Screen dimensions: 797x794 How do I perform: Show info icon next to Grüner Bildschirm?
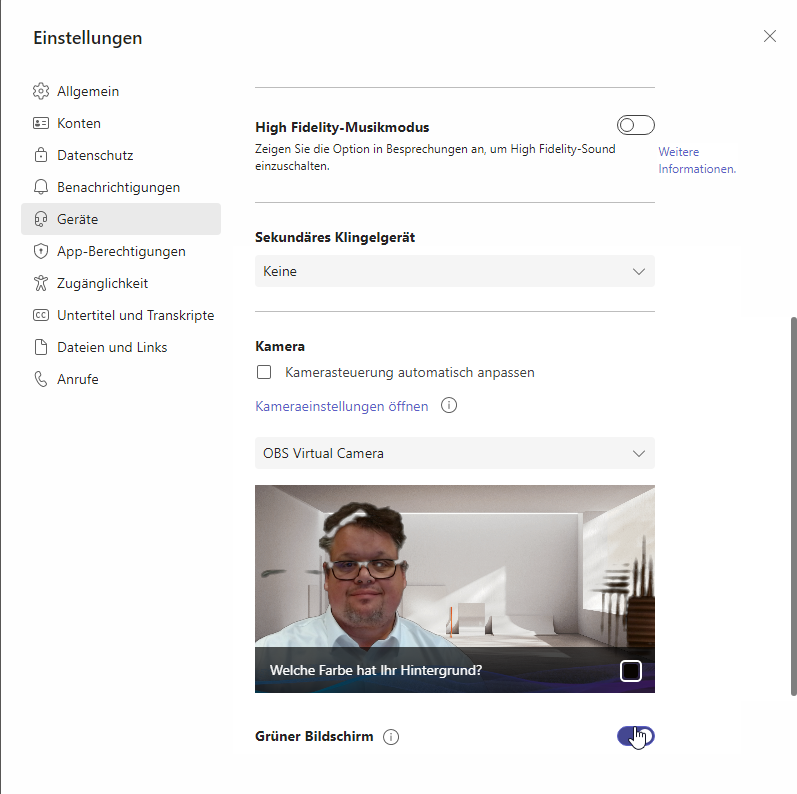tap(391, 737)
